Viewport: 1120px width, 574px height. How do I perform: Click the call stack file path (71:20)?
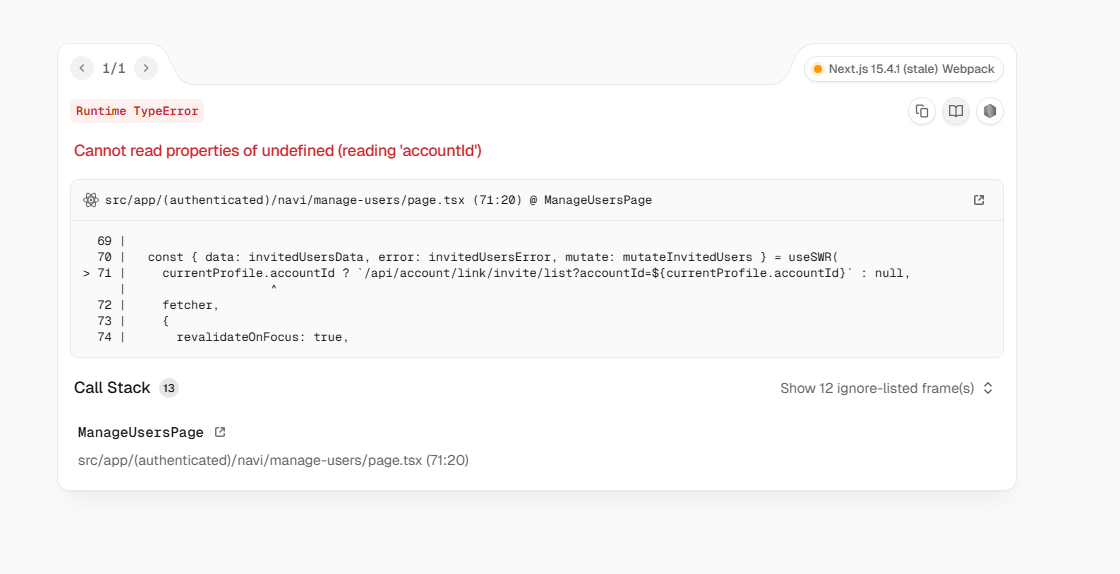pyautogui.click(x=274, y=460)
